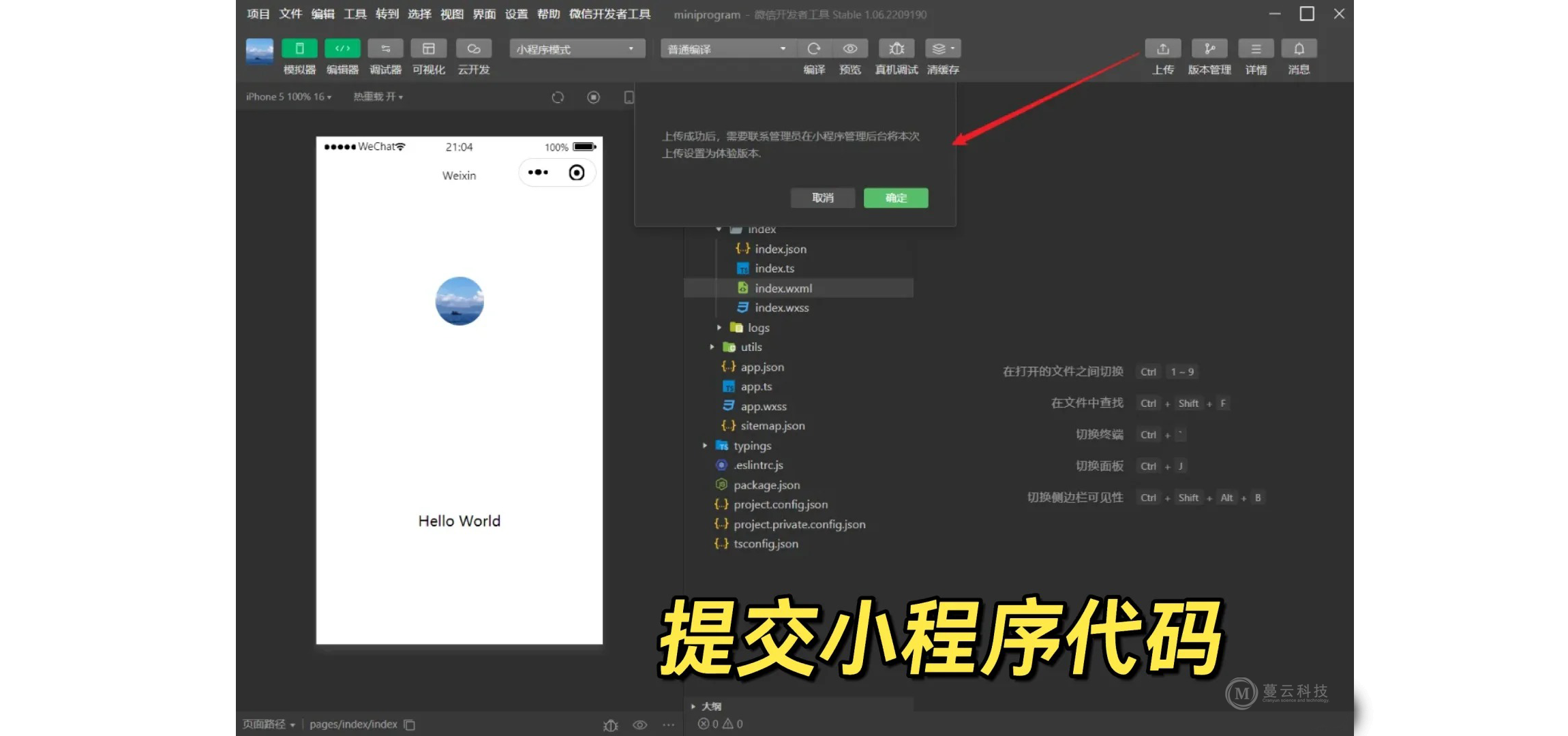Open the 文件 menu
1568x736 pixels.
coord(290,14)
